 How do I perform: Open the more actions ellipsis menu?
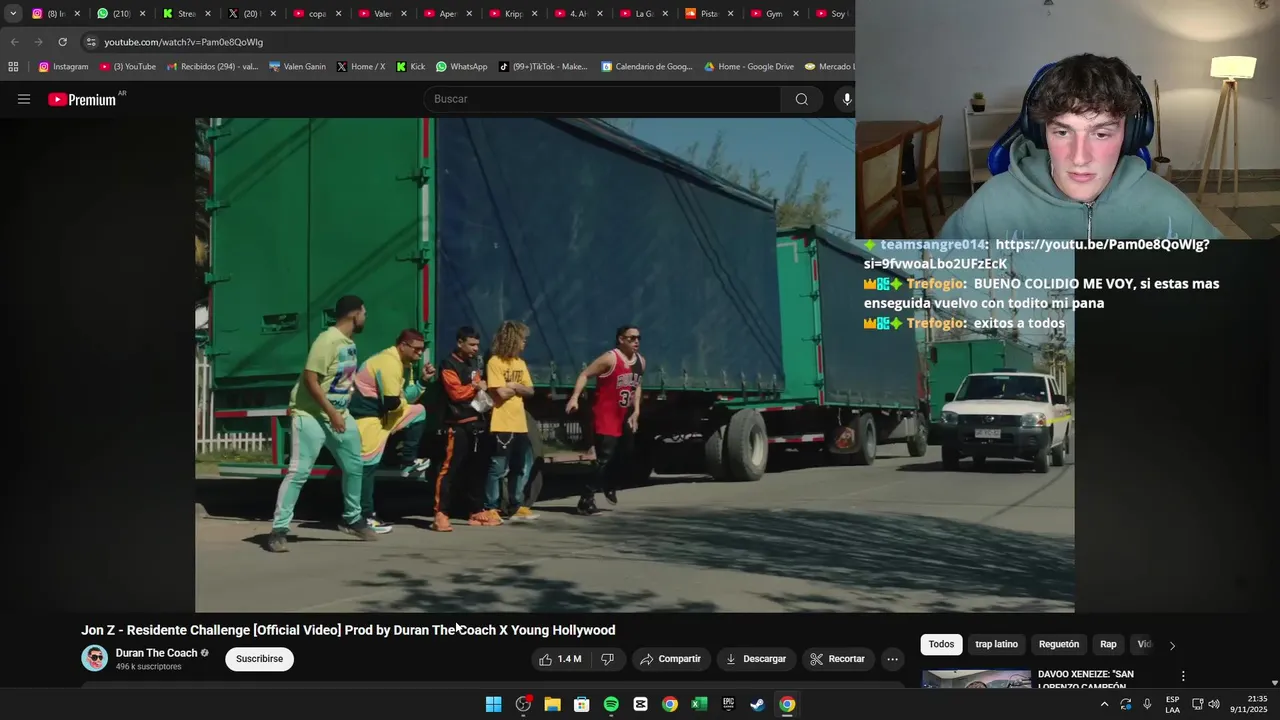coord(892,659)
